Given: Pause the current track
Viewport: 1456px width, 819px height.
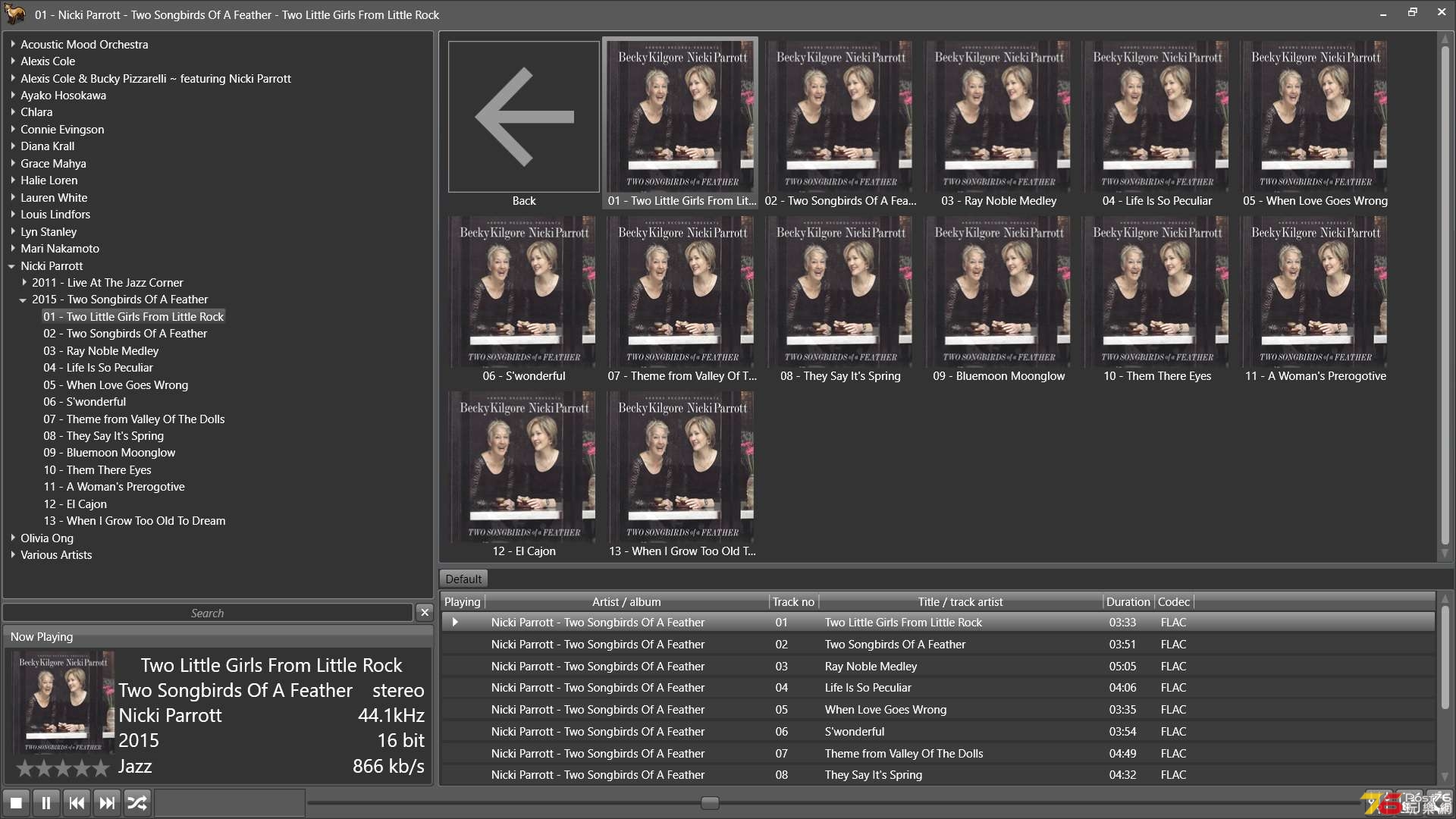Looking at the screenshot, I should (46, 803).
